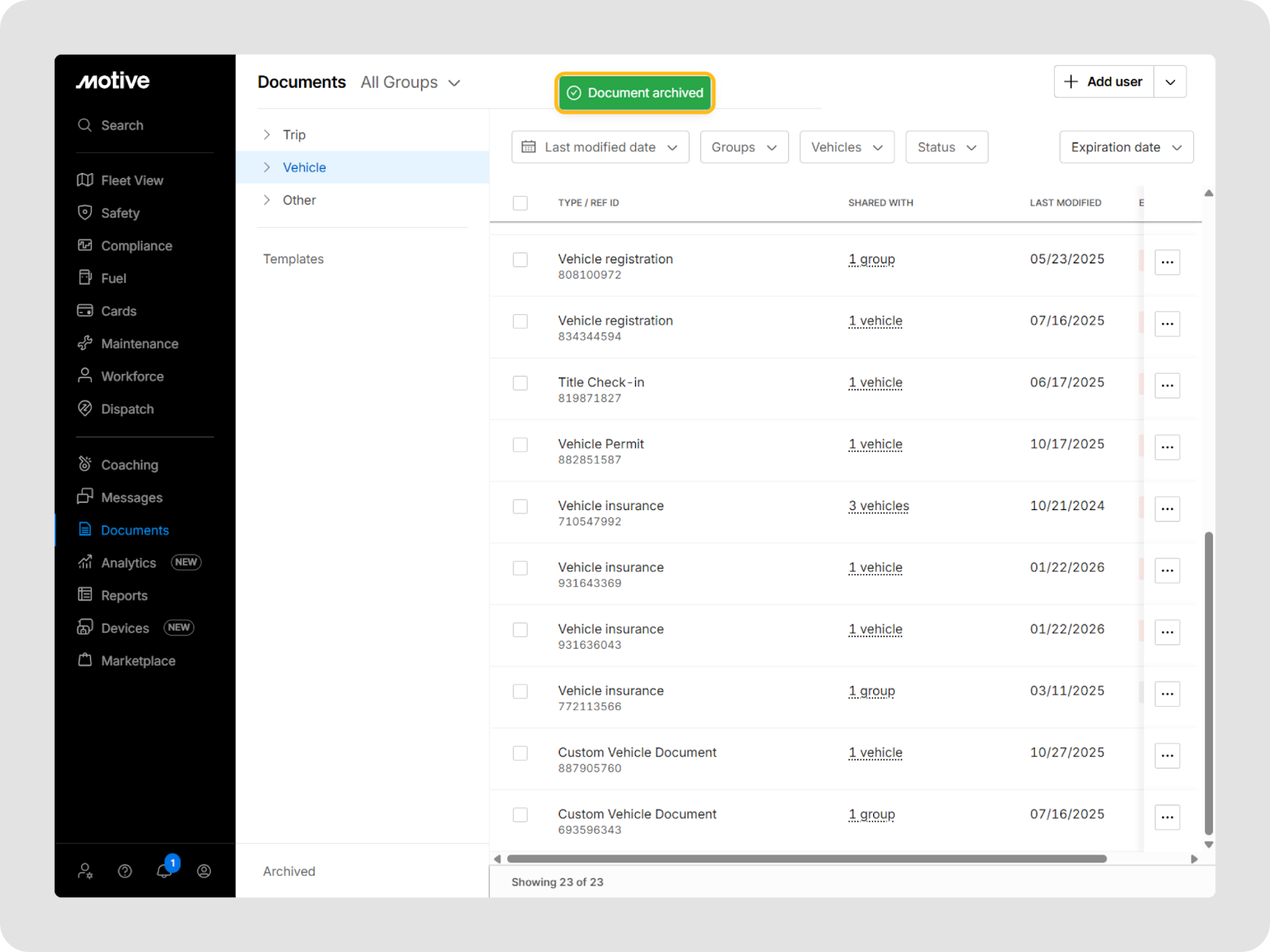The width and height of the screenshot is (1270, 952).
Task: Open more options for Vehicle registration 808100972
Action: [1167, 262]
